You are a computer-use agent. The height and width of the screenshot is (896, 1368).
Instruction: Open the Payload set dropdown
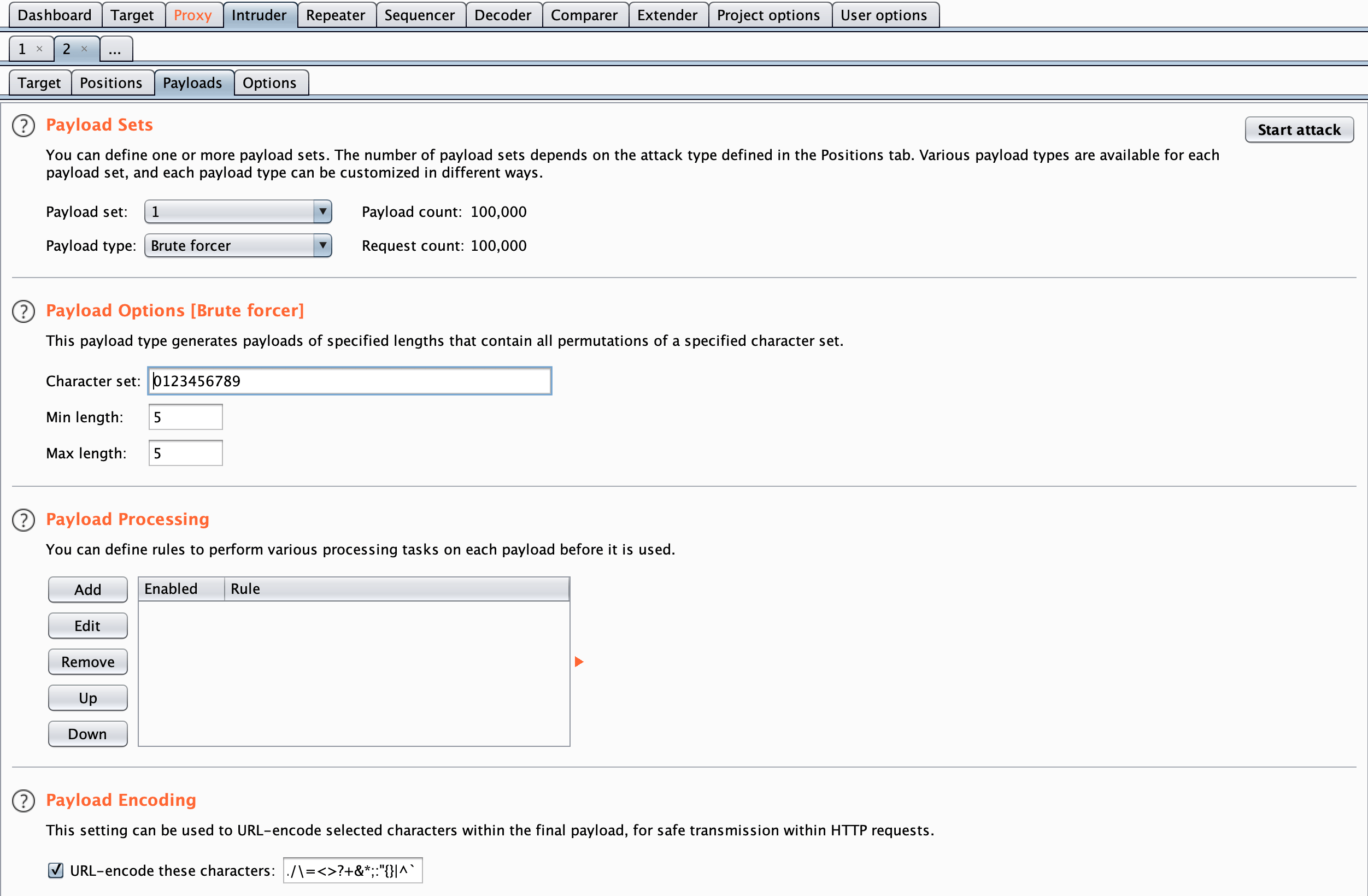[238, 211]
